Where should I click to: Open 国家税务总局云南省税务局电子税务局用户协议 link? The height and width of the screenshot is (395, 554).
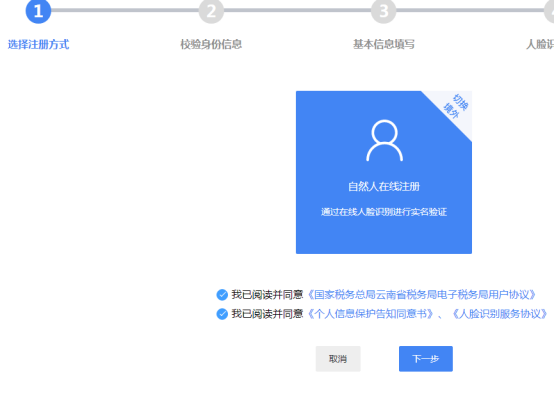click(x=422, y=294)
